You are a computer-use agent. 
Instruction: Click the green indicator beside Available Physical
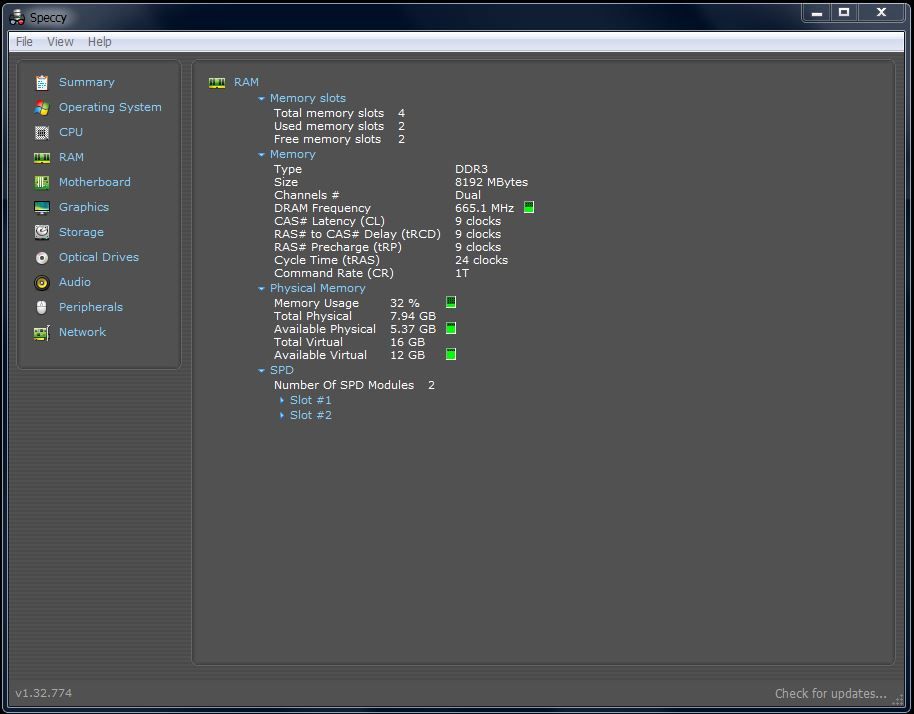click(x=451, y=328)
